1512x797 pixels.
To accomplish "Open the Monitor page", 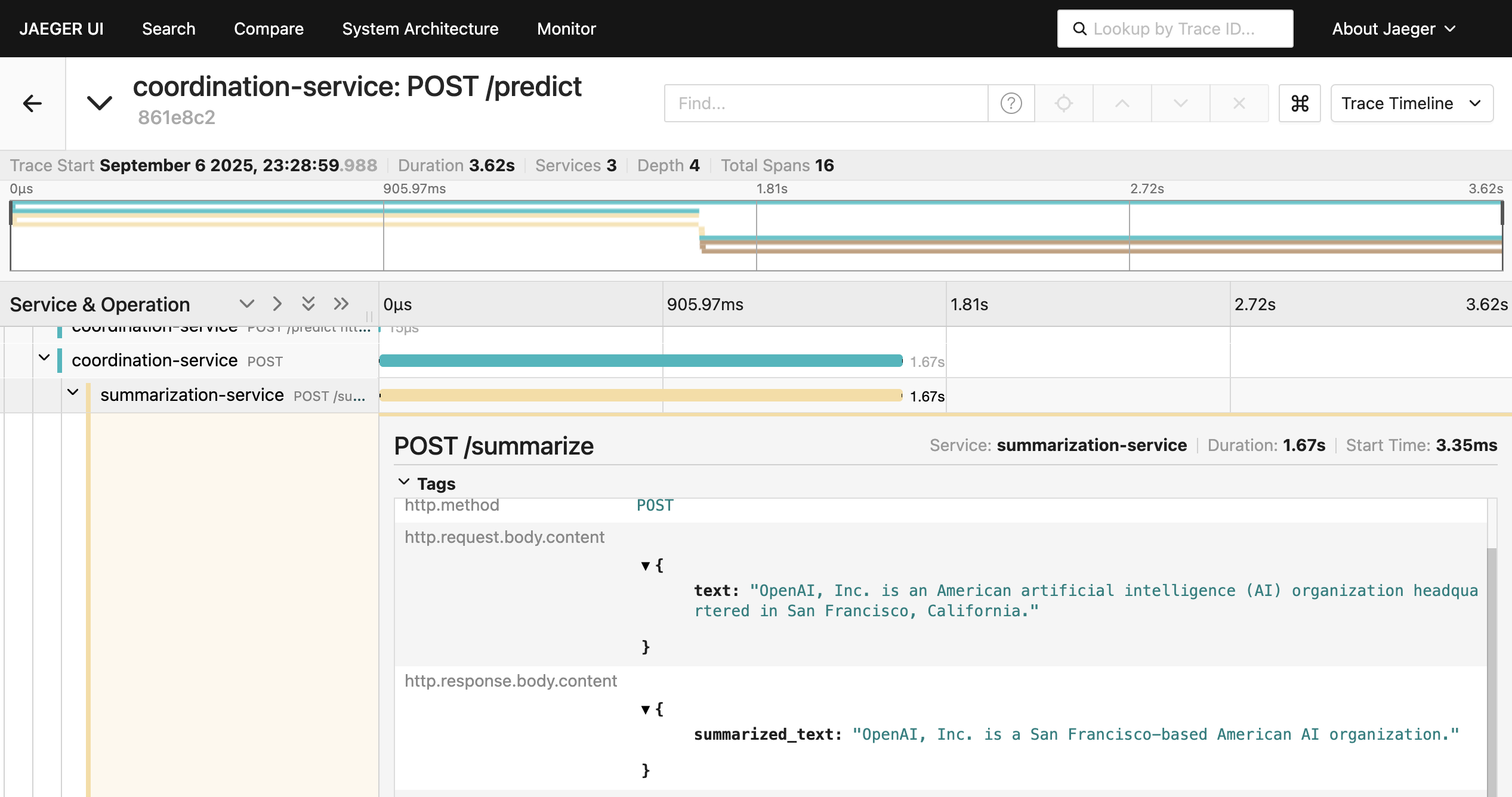I will tap(566, 29).
